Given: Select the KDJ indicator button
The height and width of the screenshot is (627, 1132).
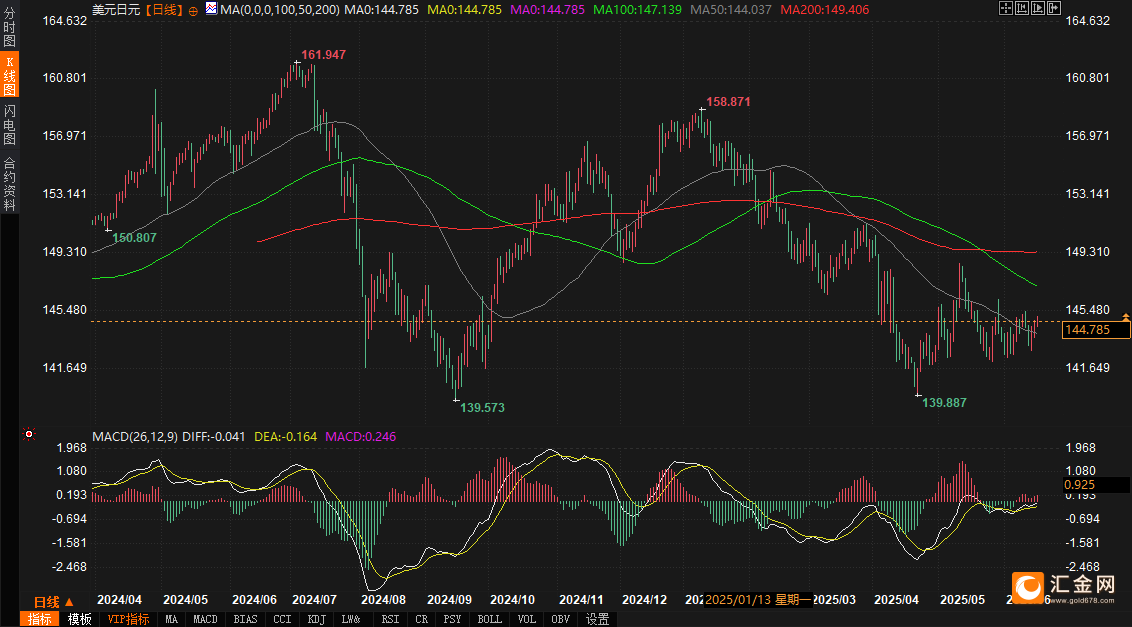Looking at the screenshot, I should point(316,619).
